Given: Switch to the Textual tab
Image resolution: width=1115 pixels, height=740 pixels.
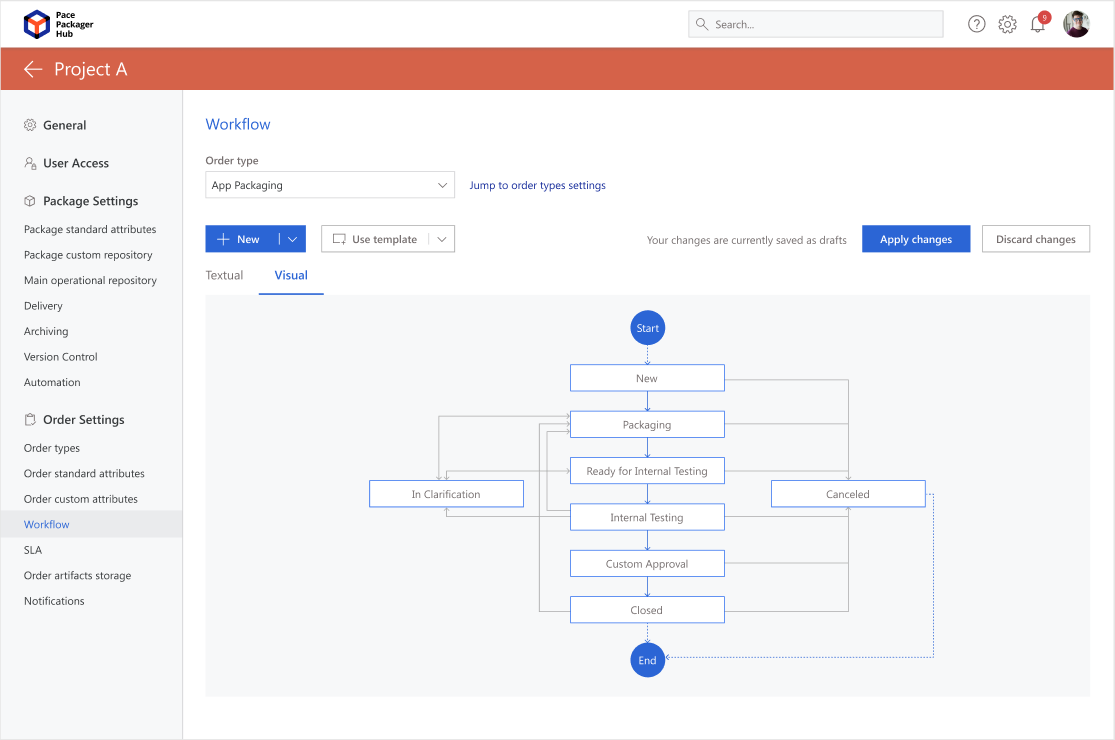Looking at the screenshot, I should [x=224, y=275].
